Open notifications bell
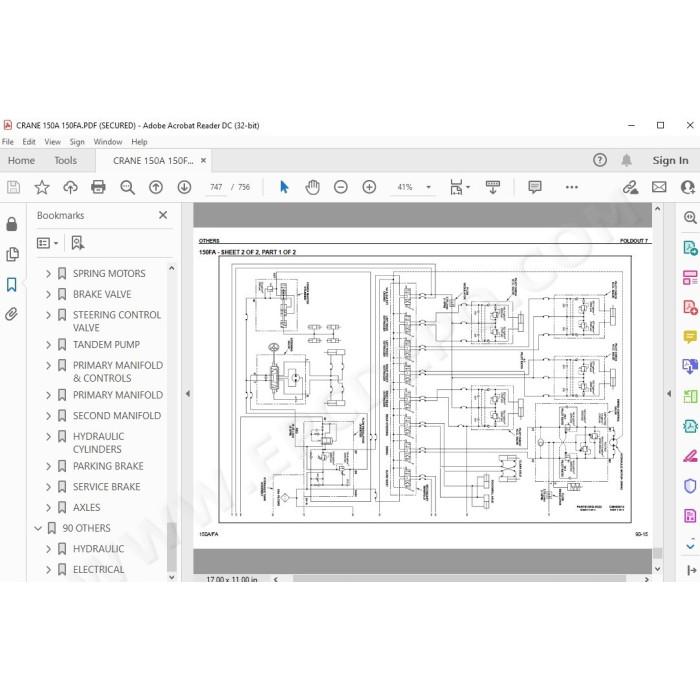The width and height of the screenshot is (700, 700). 627,160
